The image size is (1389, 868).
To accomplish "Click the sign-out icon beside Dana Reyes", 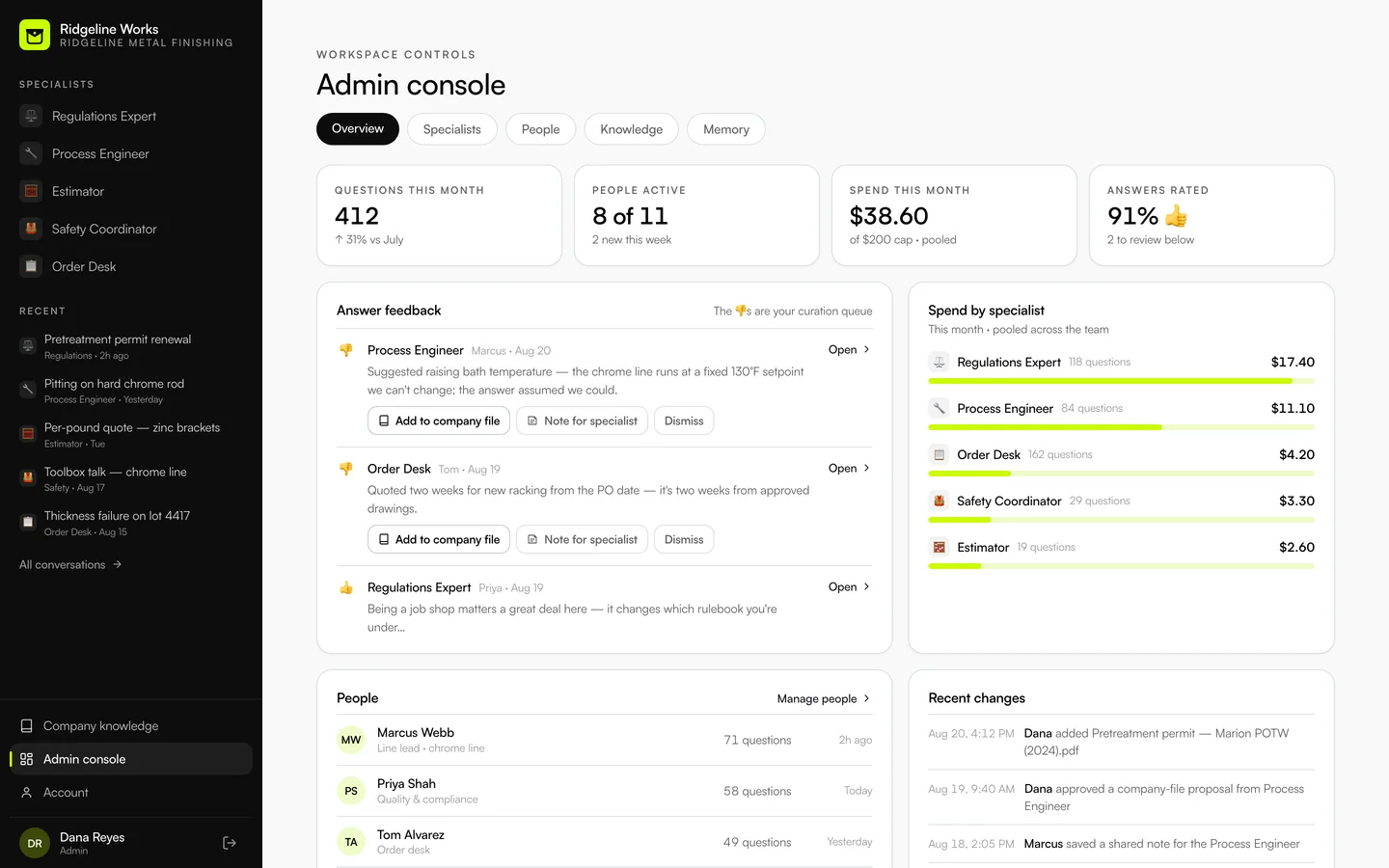I will (x=230, y=843).
